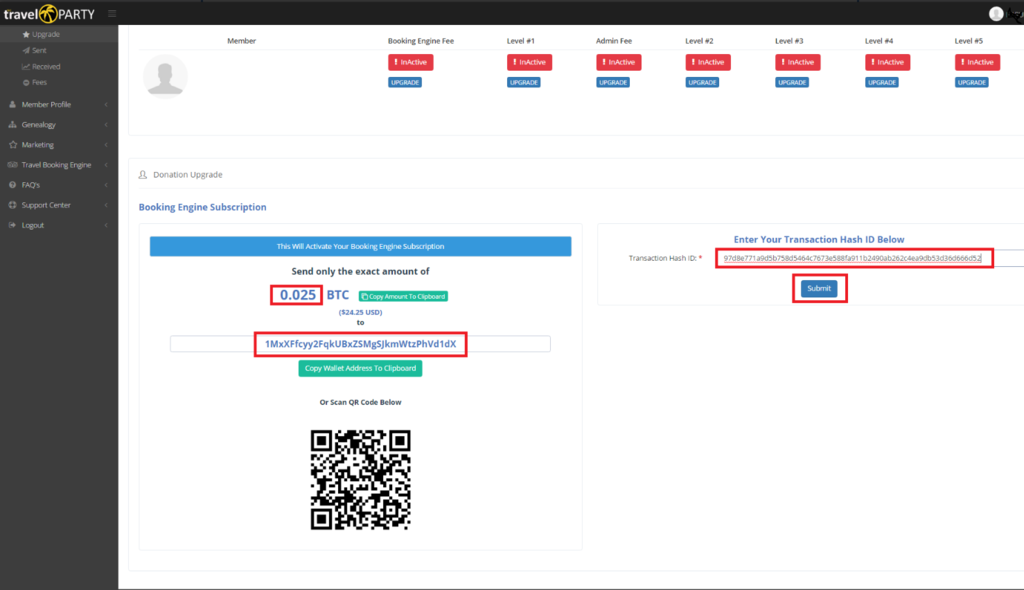Click UPGRADE under Booking Engine Fee
Viewport: 1024px width, 590px height.
[405, 82]
